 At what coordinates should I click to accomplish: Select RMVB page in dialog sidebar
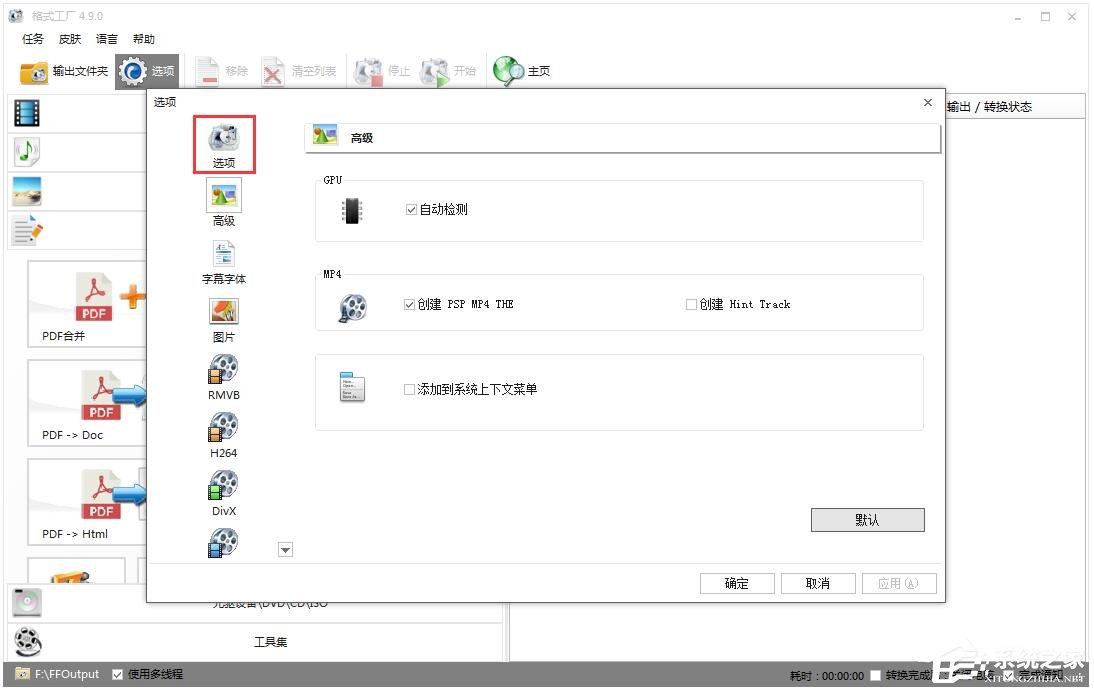coord(224,378)
